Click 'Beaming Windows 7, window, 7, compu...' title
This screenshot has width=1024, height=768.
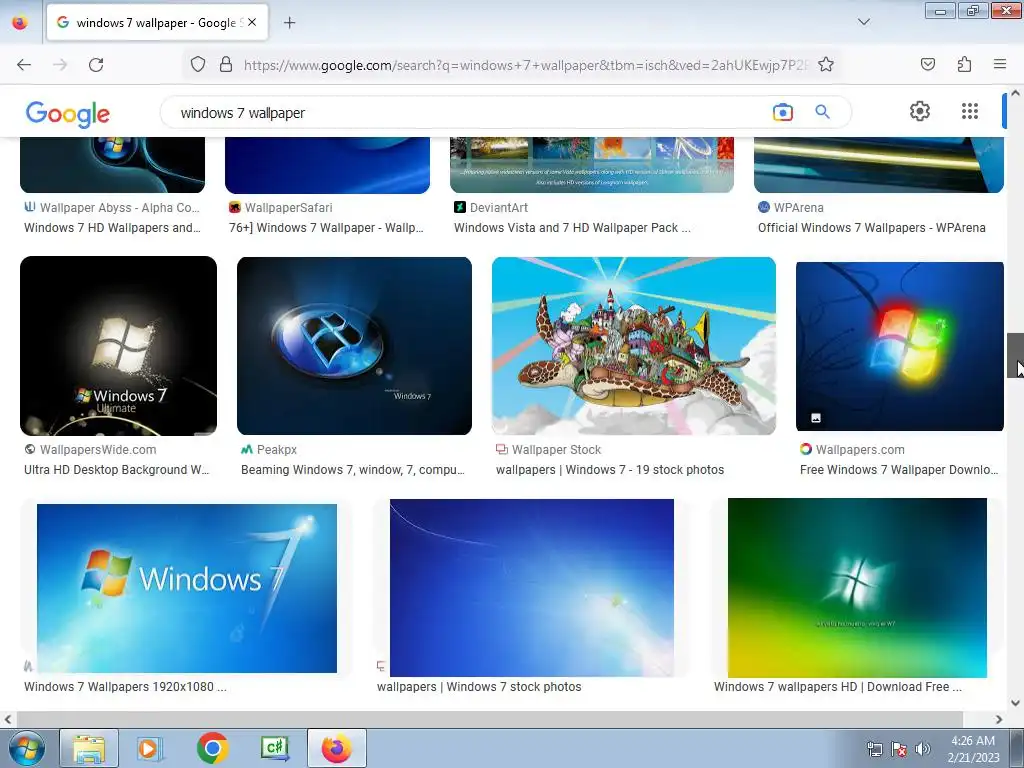(x=353, y=470)
